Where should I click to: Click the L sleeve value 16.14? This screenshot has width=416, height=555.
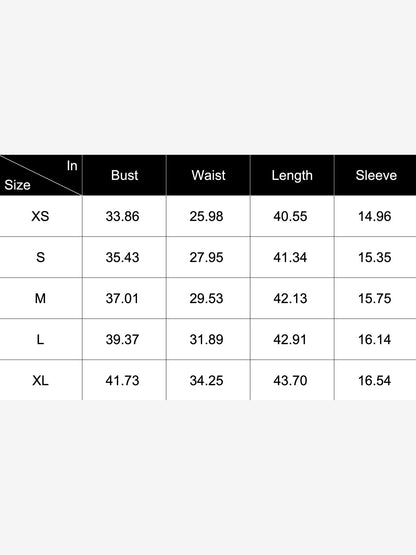point(374,339)
